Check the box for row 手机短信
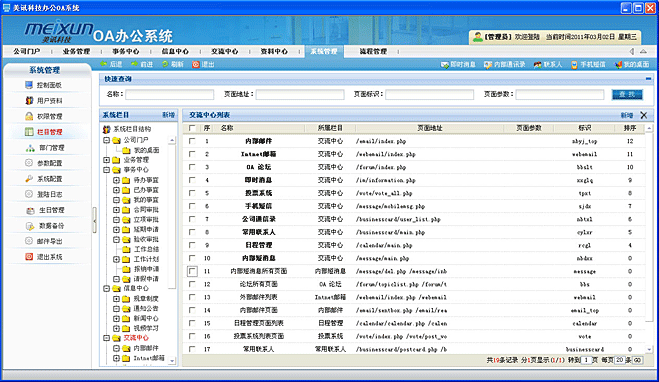The height and width of the screenshot is (382, 659). (192, 206)
